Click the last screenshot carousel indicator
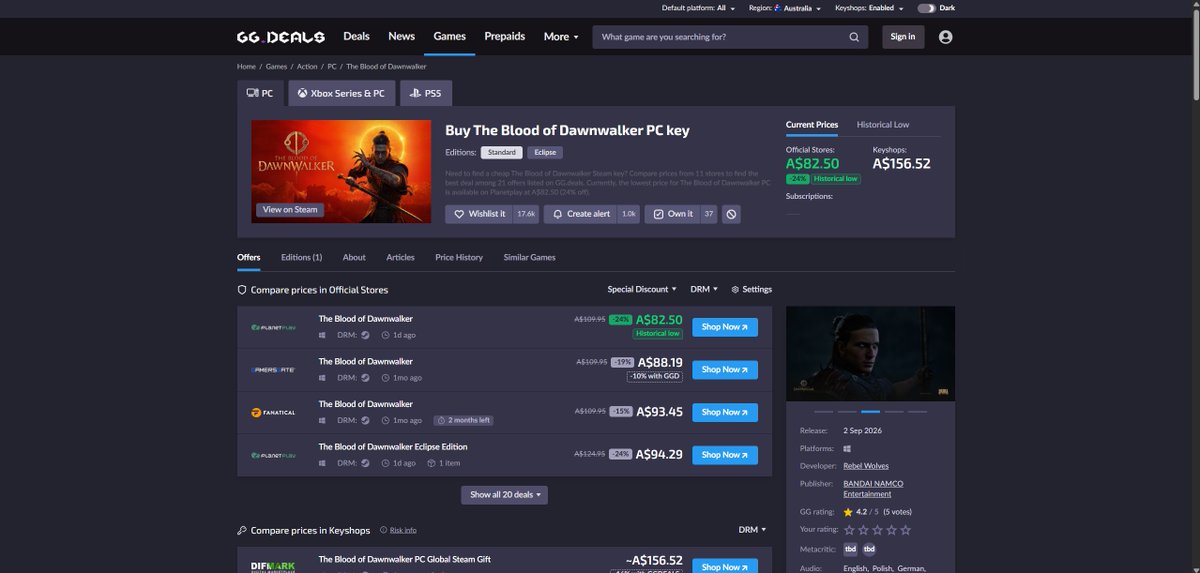Viewport: 1200px width, 573px height. pos(917,411)
